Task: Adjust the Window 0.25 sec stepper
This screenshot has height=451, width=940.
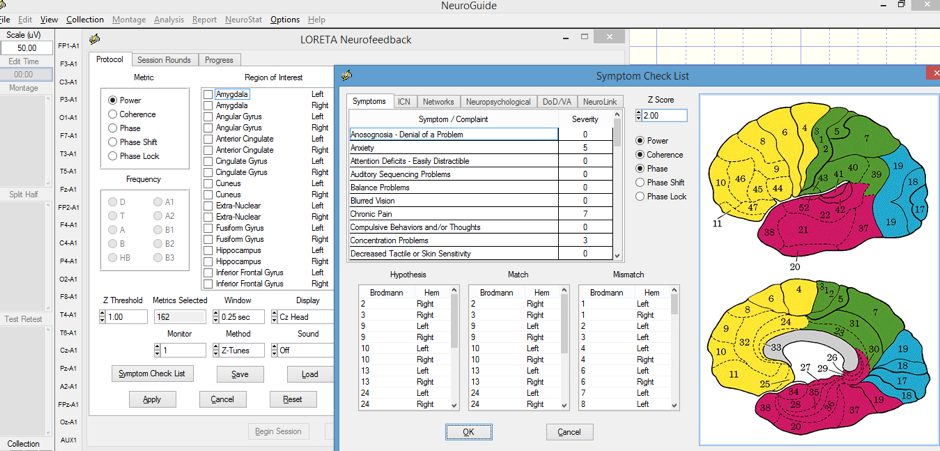Action: [x=216, y=317]
